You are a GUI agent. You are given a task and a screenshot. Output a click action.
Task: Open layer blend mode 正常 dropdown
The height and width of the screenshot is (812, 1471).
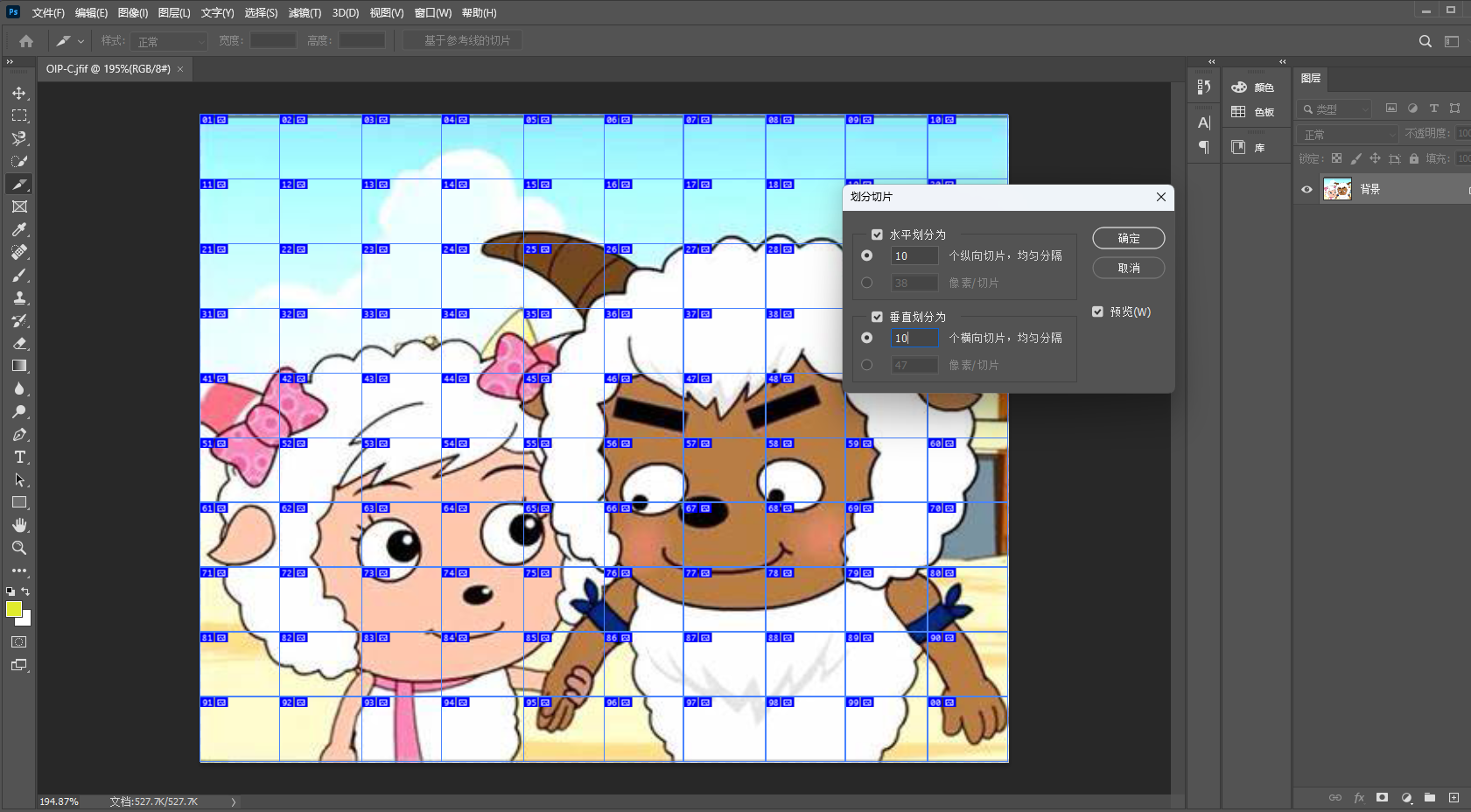tap(1348, 134)
